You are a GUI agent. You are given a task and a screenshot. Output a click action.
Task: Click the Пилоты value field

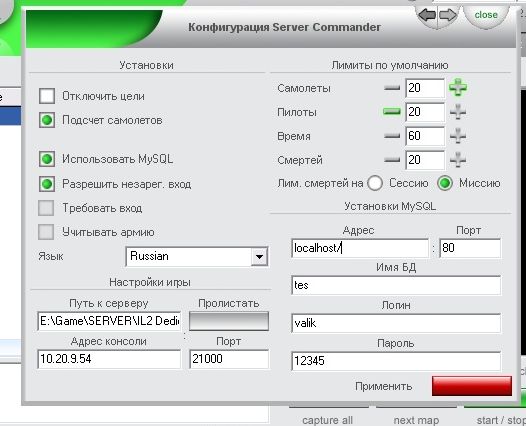coord(425,112)
